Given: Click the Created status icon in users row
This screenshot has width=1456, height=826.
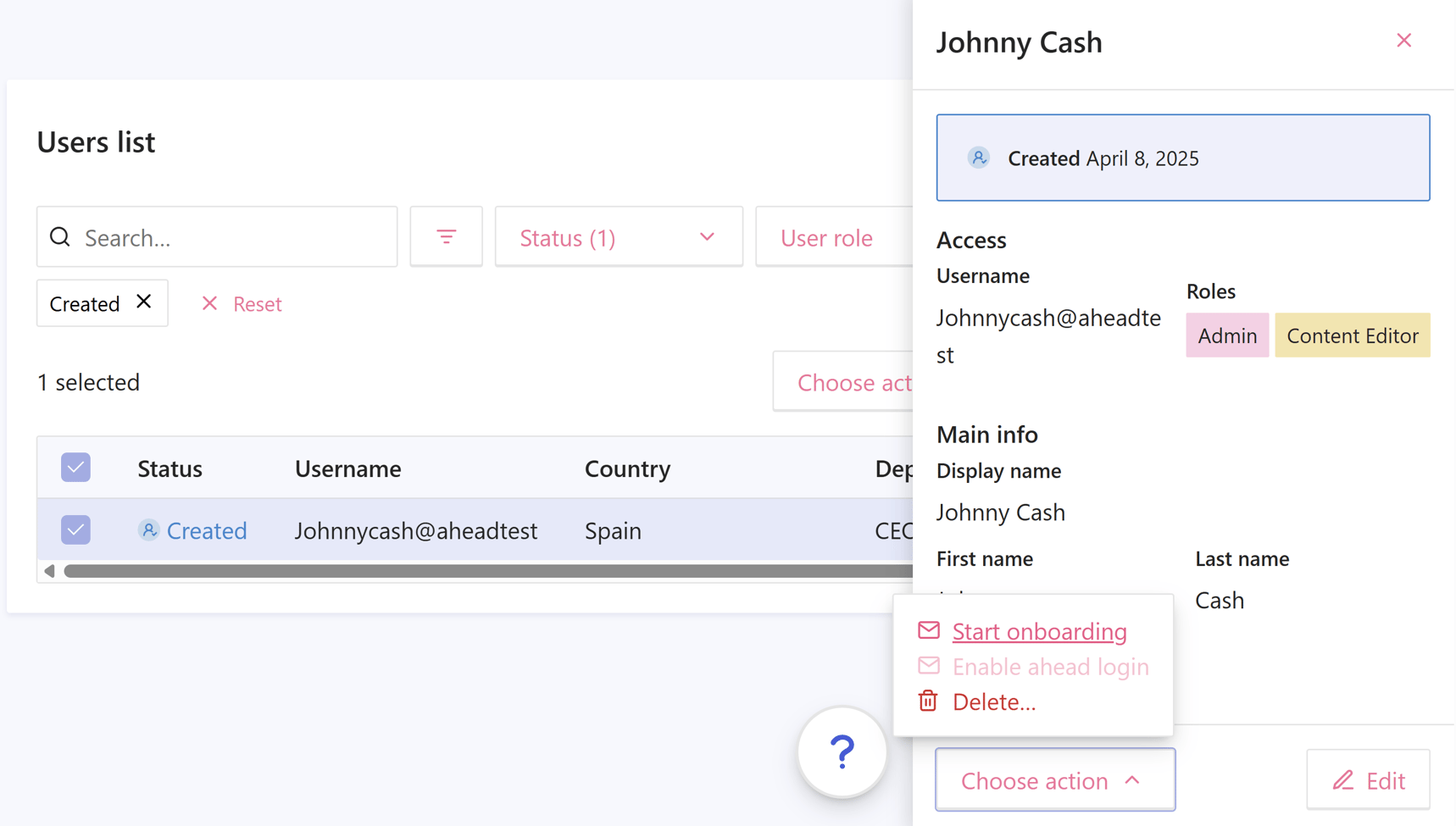Looking at the screenshot, I should point(149,529).
